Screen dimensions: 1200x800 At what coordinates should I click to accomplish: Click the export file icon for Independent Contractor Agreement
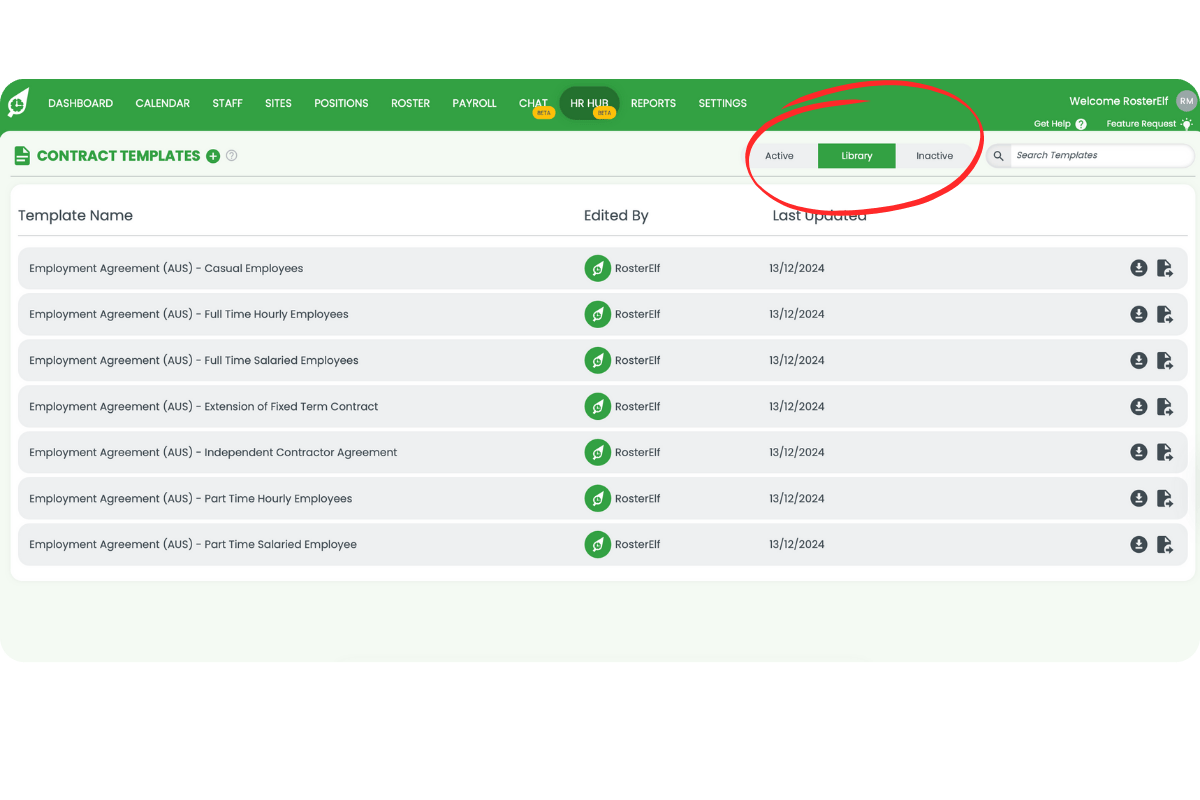[x=1165, y=452]
